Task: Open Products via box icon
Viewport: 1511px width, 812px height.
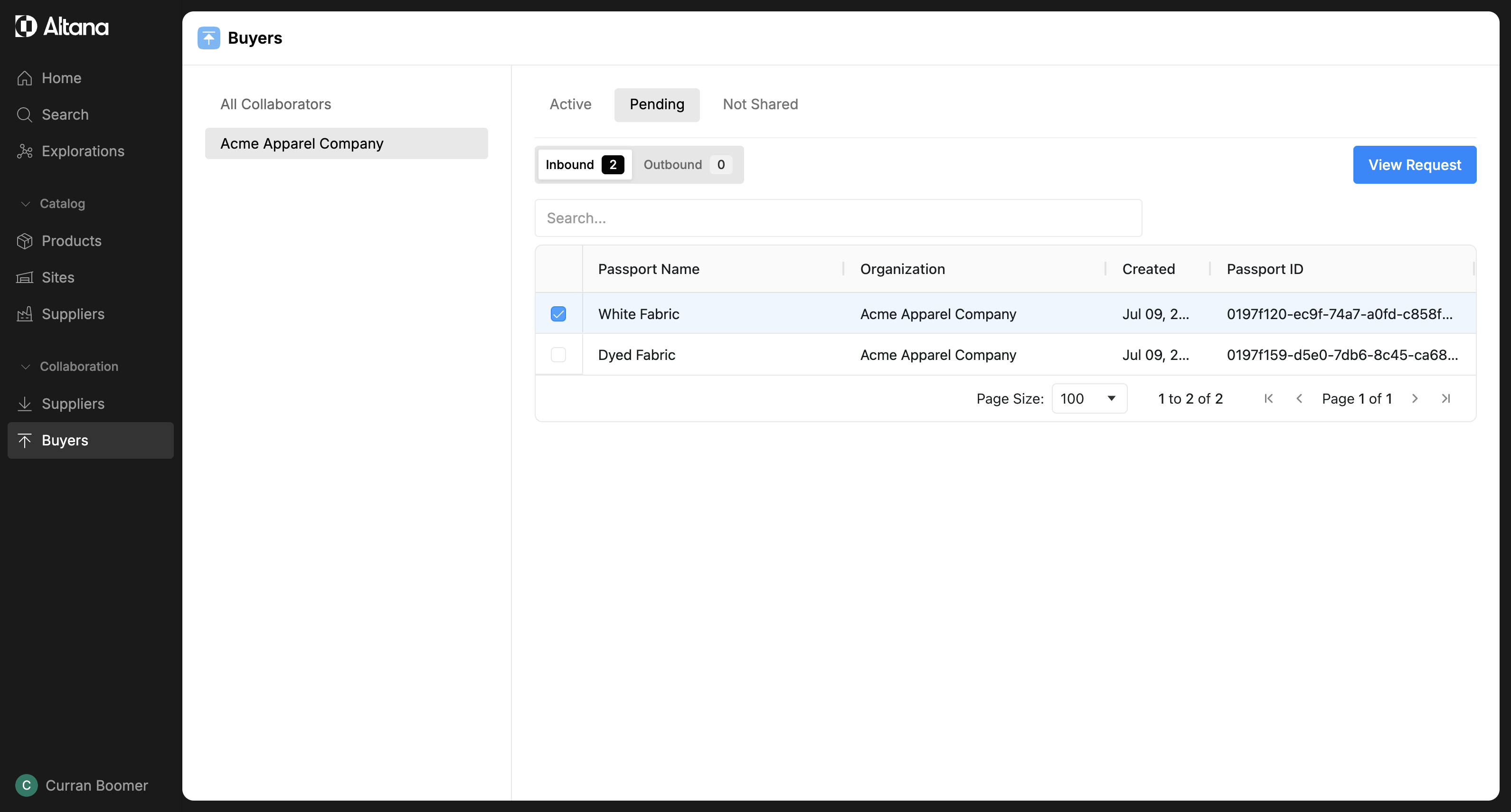Action: [25, 241]
